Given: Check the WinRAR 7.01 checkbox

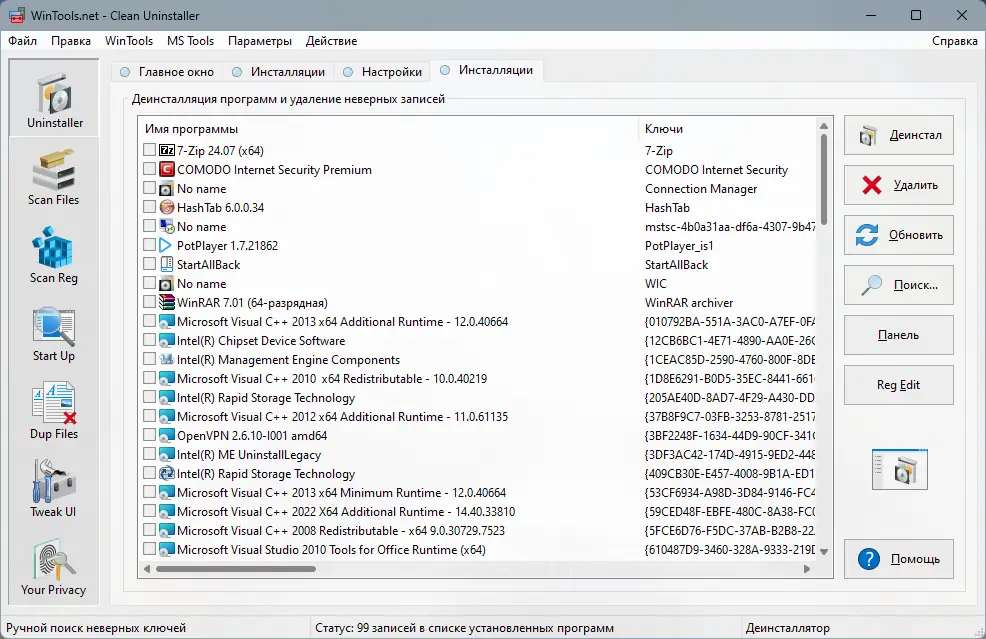Looking at the screenshot, I should [x=149, y=301].
